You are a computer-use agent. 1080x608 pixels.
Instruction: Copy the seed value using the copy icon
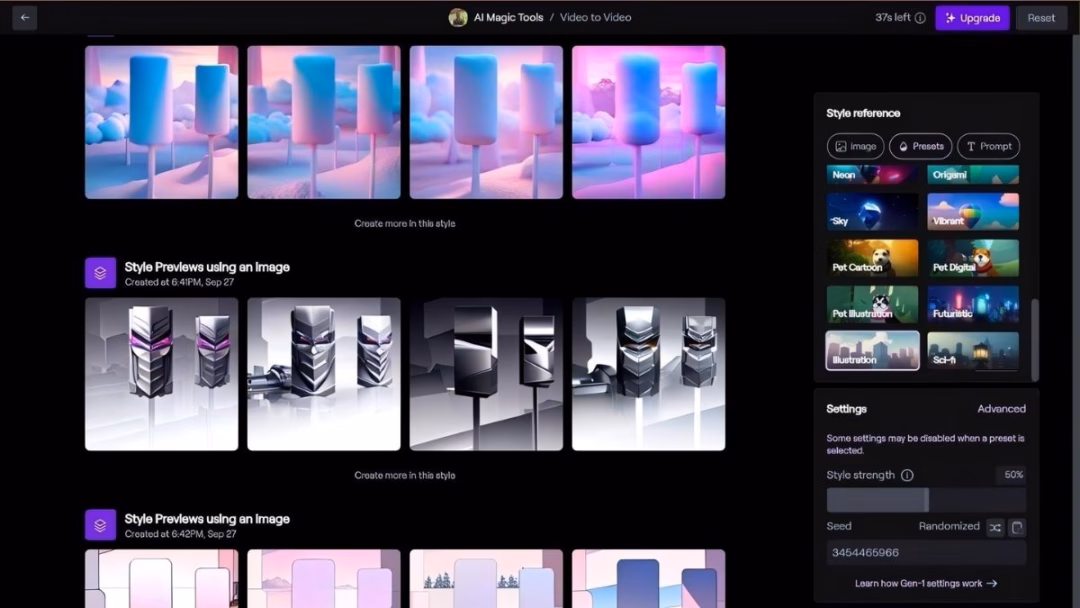(1017, 527)
